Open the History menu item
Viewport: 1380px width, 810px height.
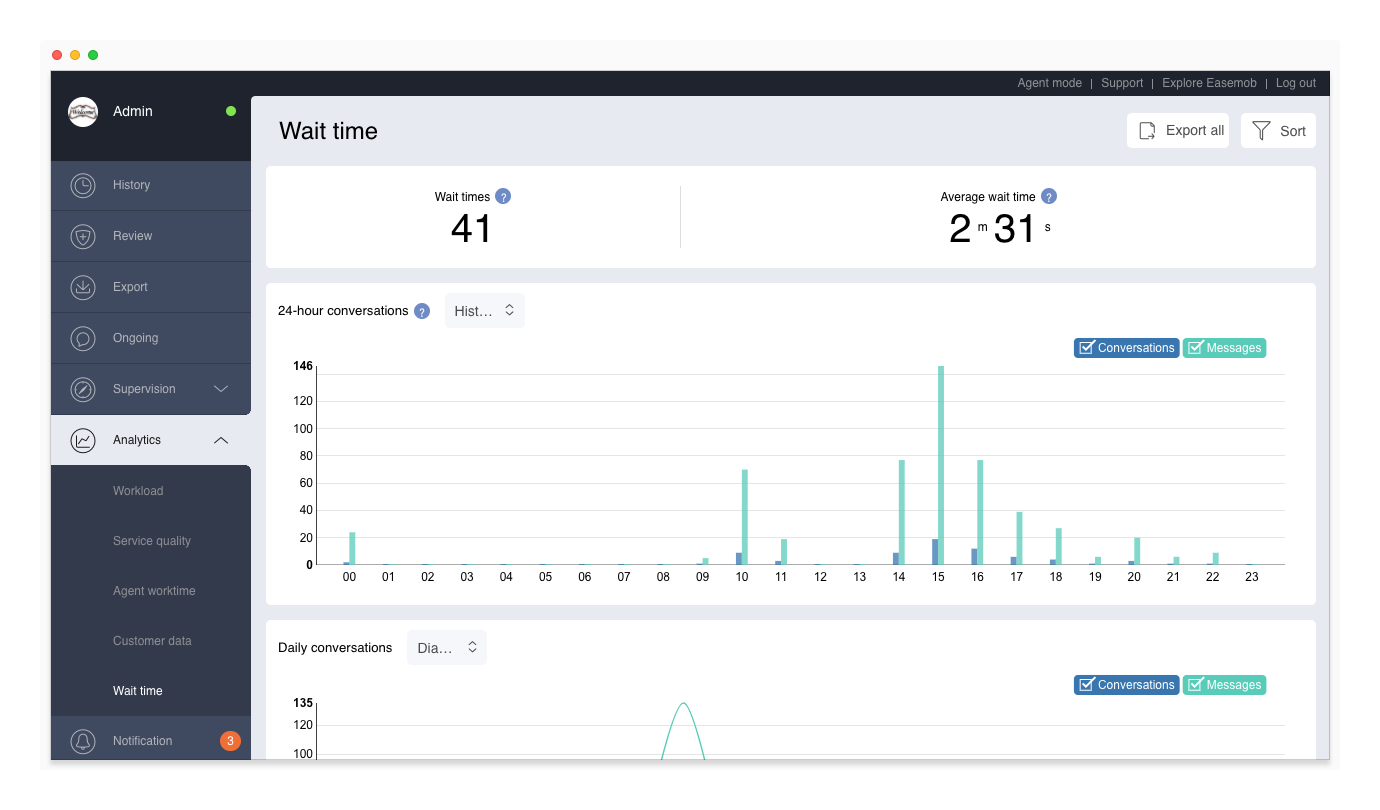coord(151,185)
